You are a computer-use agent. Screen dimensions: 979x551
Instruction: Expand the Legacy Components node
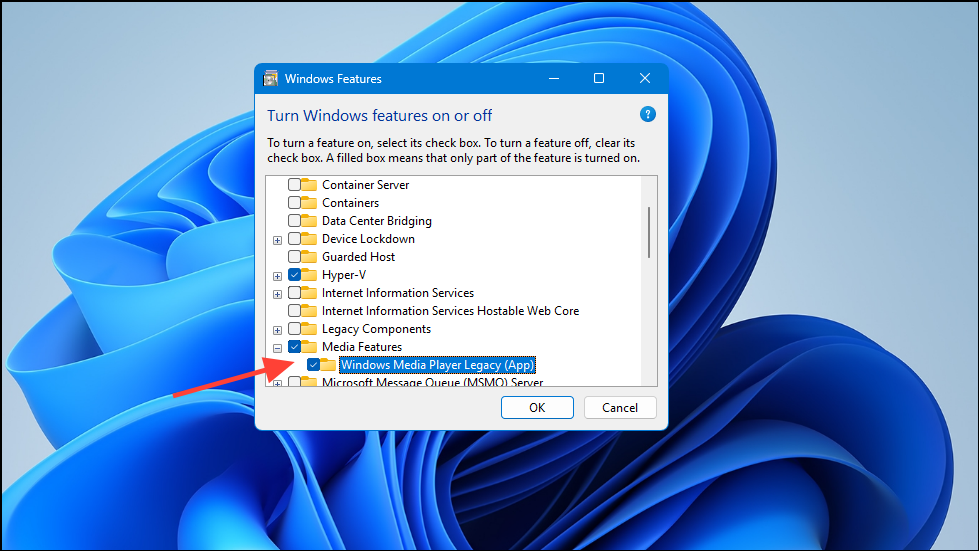(277, 330)
